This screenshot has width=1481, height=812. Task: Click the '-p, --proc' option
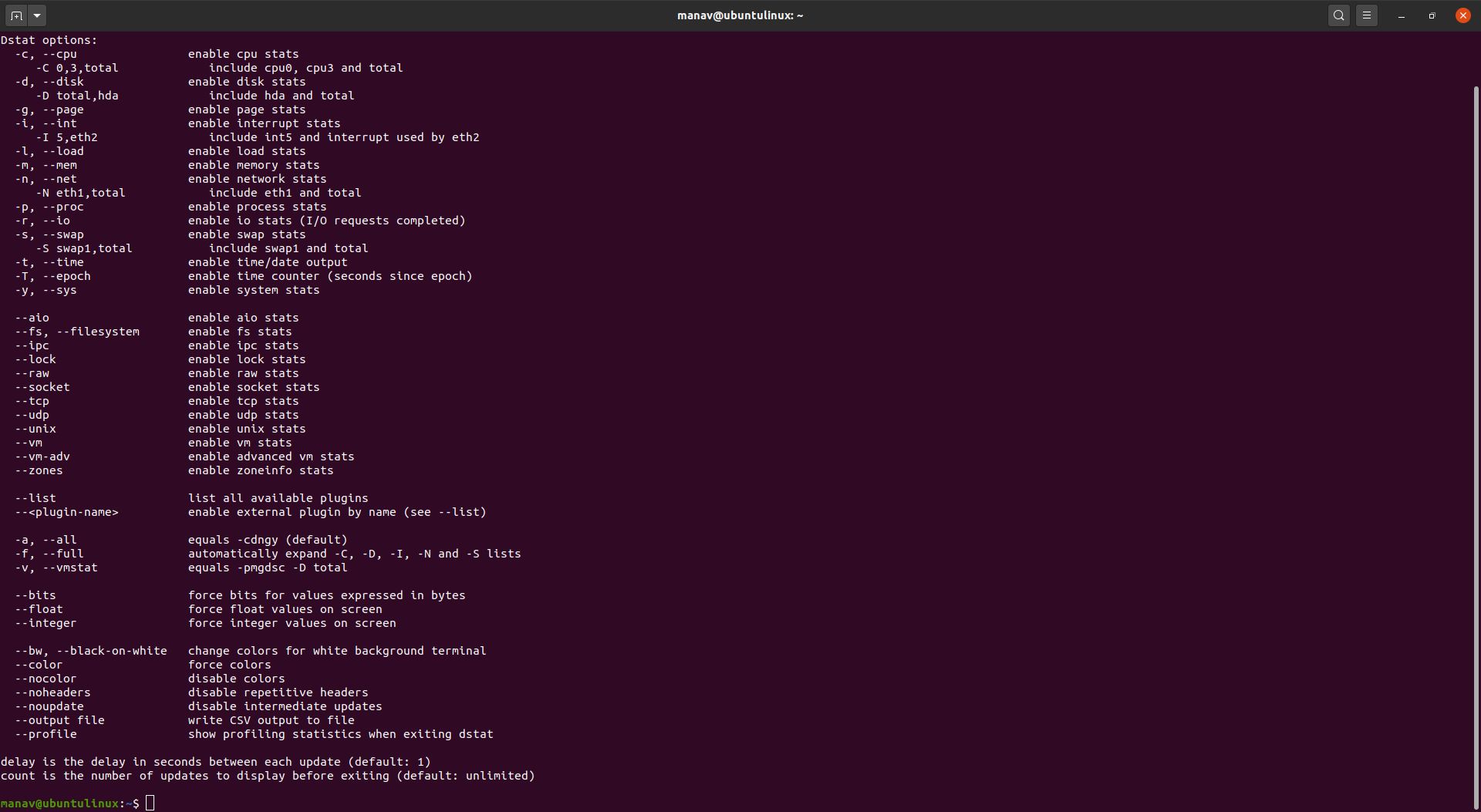(49, 207)
